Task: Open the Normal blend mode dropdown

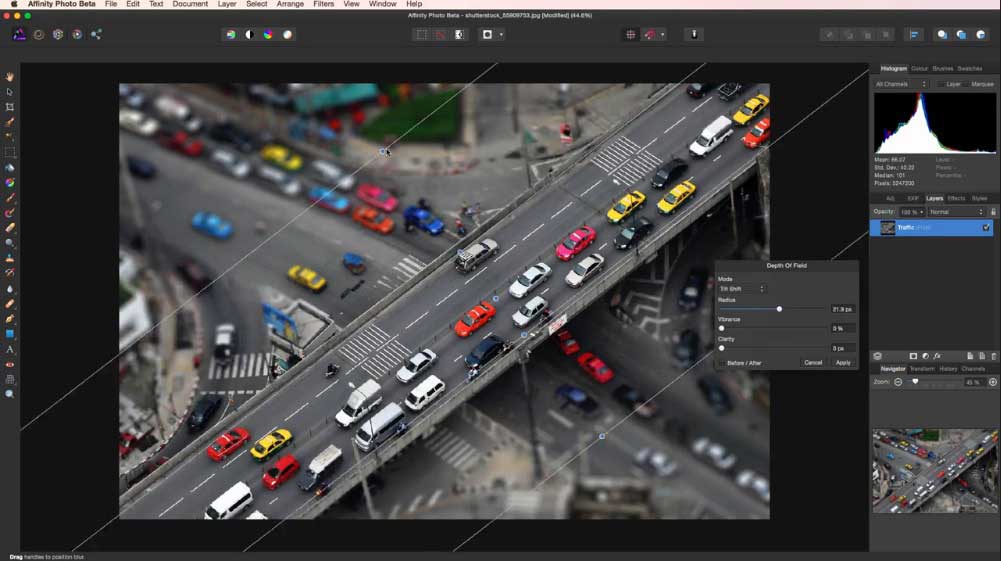Action: pos(956,212)
